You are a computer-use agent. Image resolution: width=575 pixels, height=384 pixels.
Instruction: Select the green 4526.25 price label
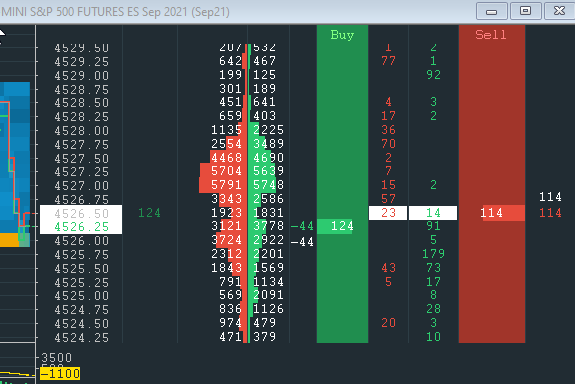coord(81,227)
